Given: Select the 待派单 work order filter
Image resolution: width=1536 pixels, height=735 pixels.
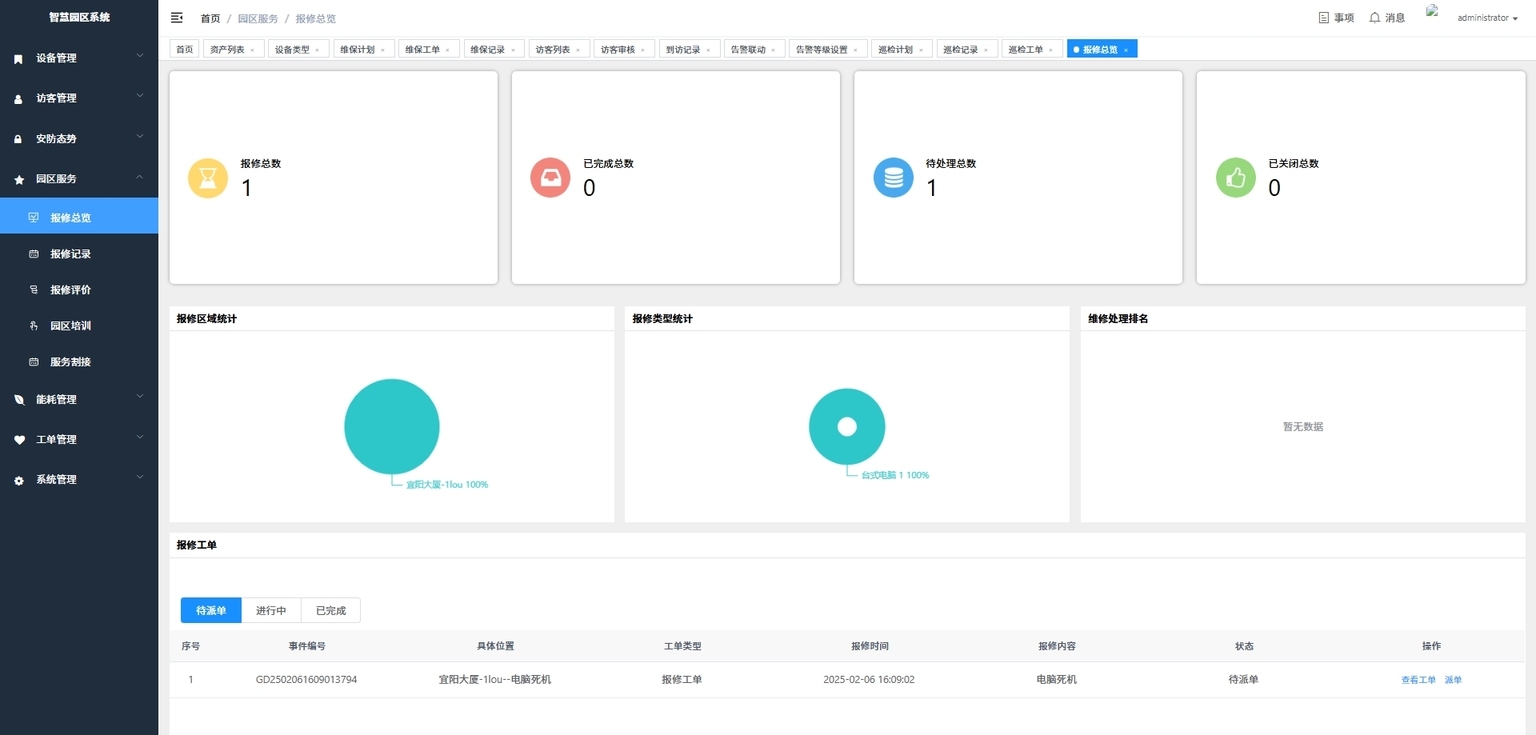Looking at the screenshot, I should (x=211, y=610).
